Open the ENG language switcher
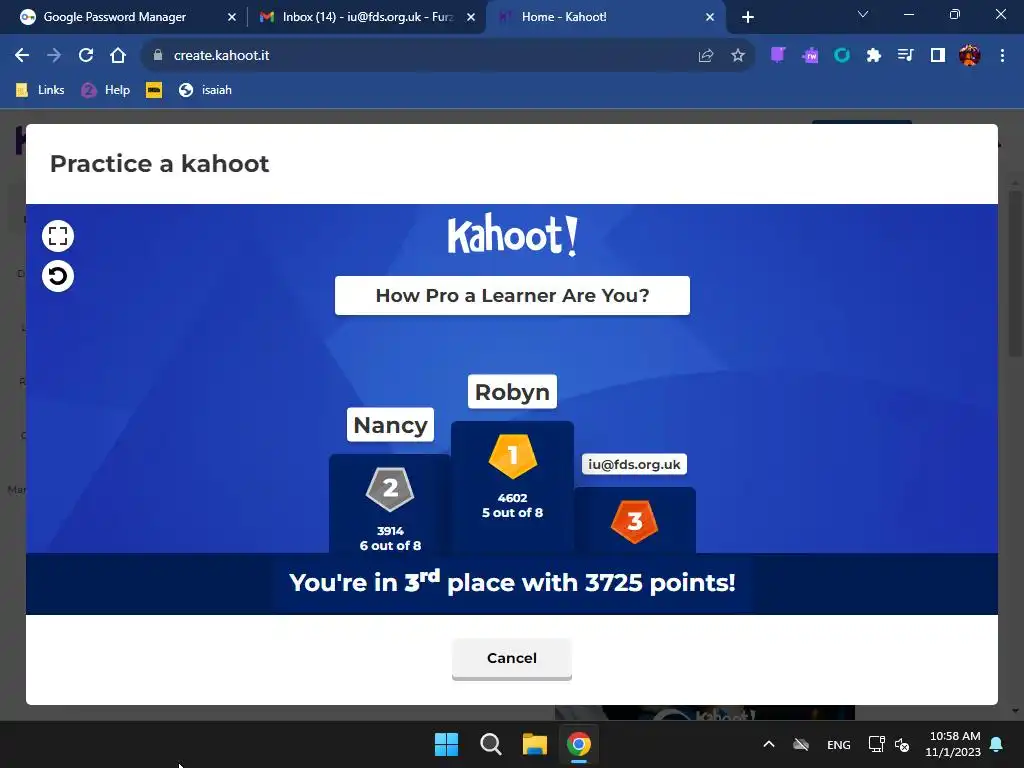This screenshot has width=1024, height=768. [839, 744]
